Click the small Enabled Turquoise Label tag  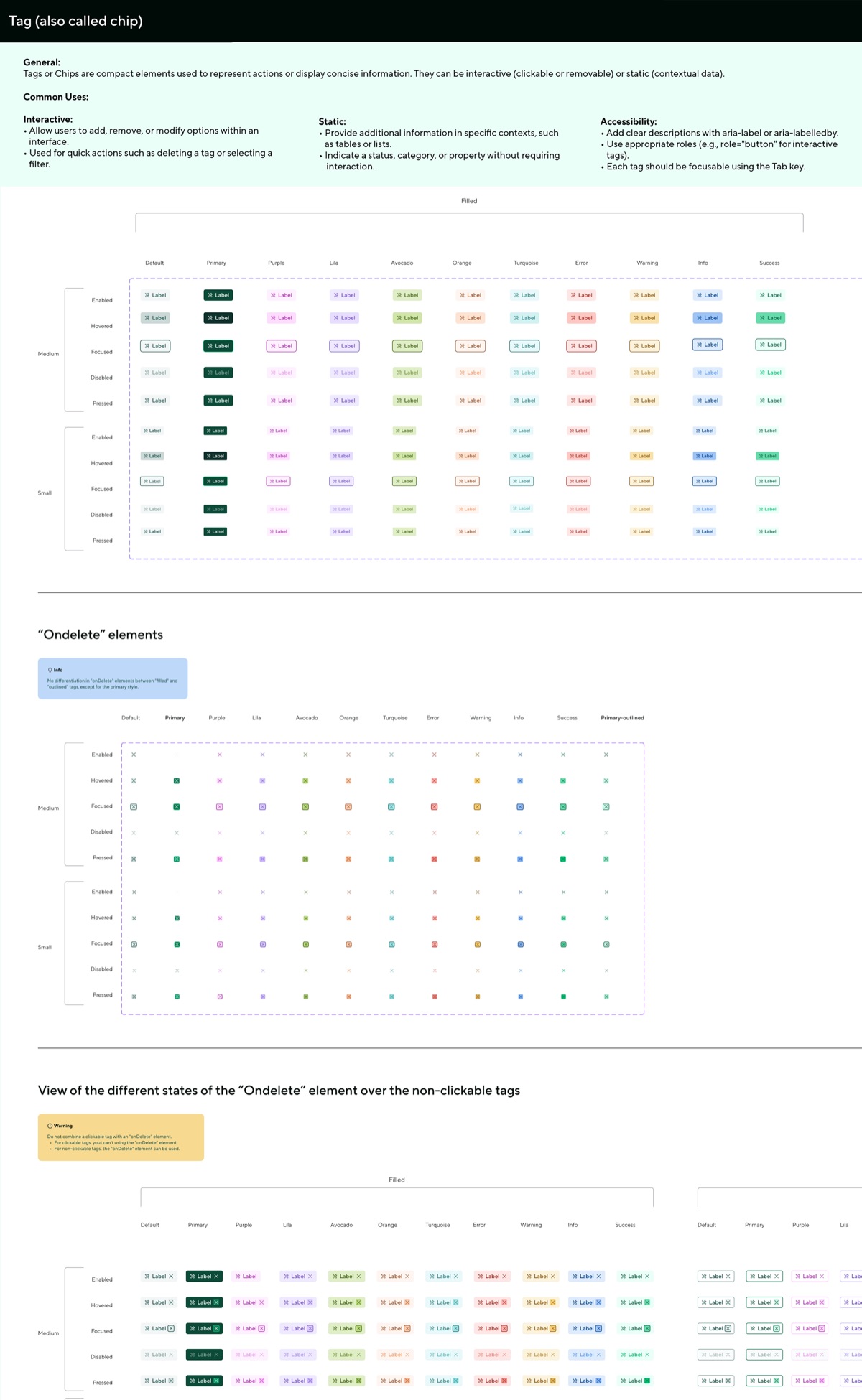(522, 431)
